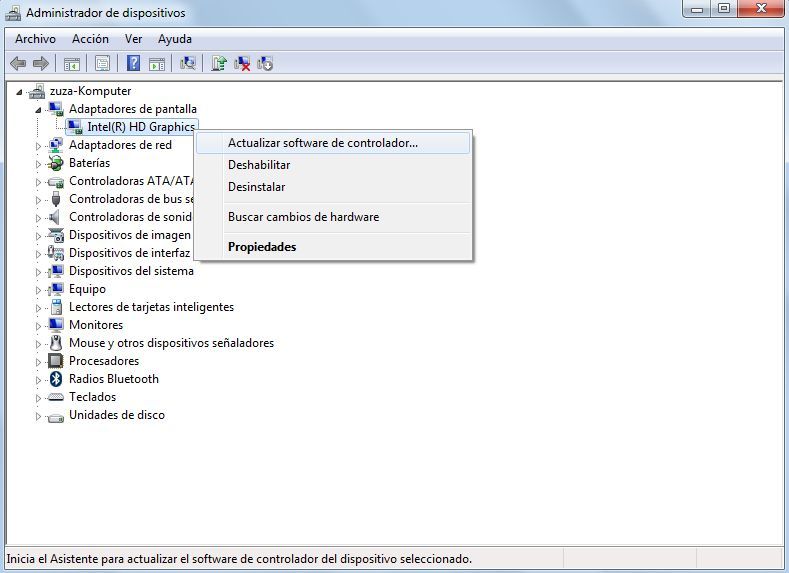
Task: Expand the Dispositivos del sistema node
Action: click(x=38, y=272)
